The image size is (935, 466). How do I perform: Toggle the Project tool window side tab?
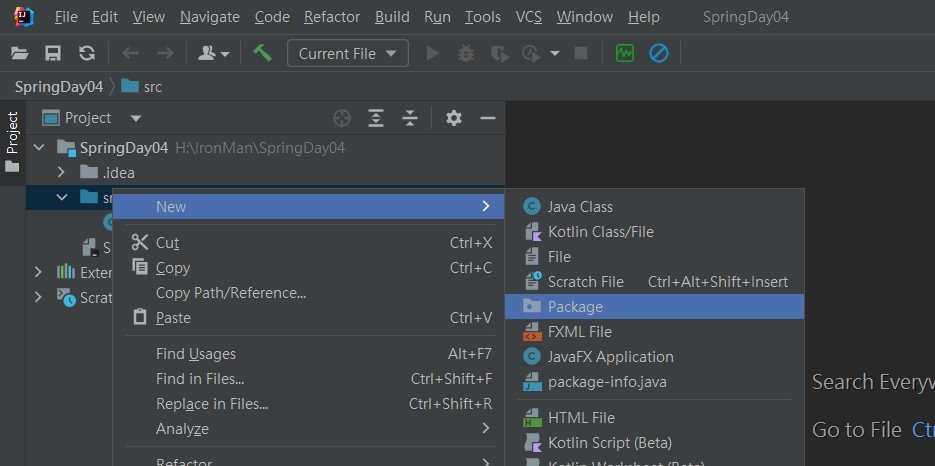coord(12,140)
